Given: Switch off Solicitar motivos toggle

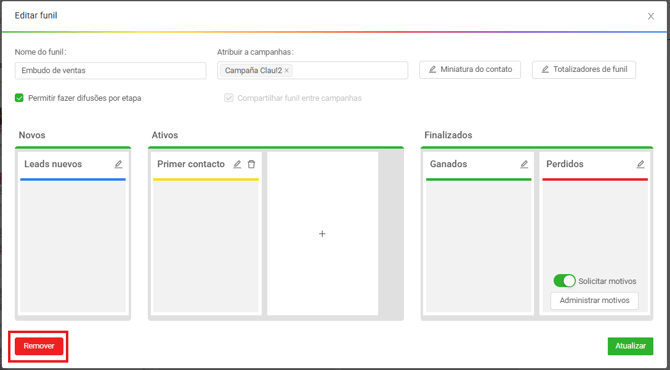Looking at the screenshot, I should [x=564, y=281].
